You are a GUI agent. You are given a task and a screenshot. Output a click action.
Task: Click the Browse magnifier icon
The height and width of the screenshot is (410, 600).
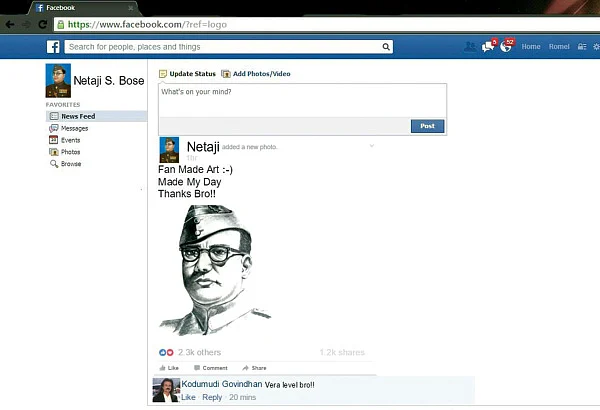(54, 164)
